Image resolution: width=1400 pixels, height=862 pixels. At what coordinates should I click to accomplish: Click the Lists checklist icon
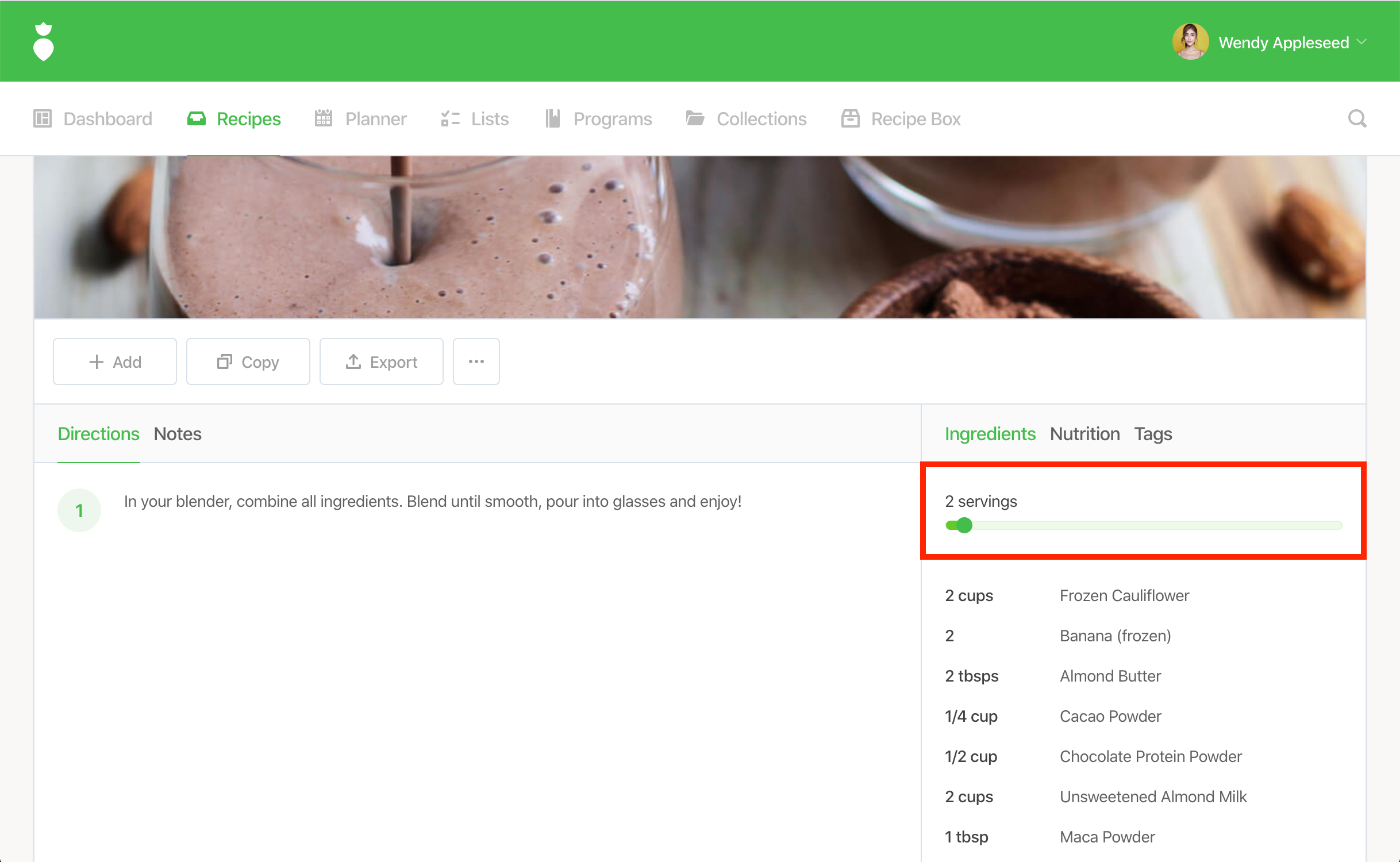[x=450, y=119]
